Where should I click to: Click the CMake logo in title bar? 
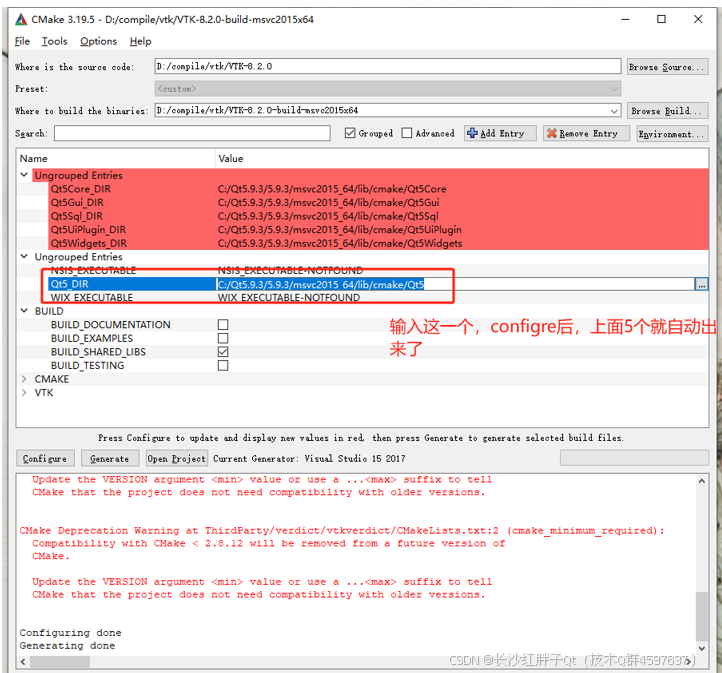(21, 18)
